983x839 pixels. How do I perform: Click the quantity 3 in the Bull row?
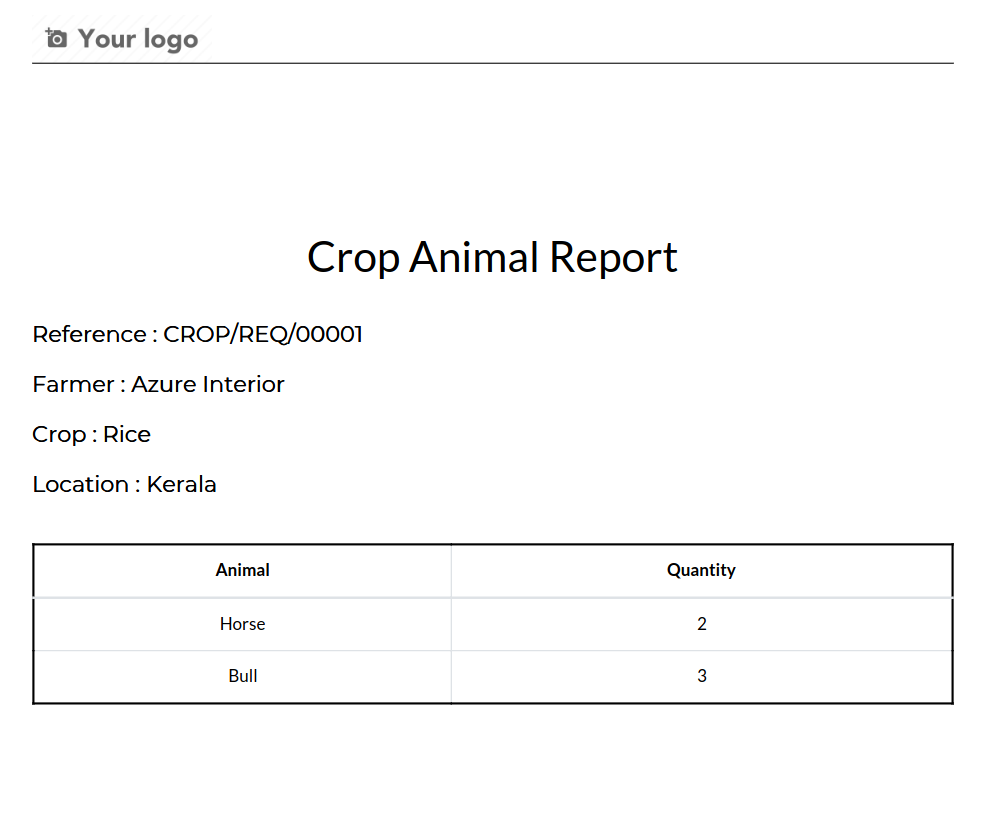[x=702, y=676]
